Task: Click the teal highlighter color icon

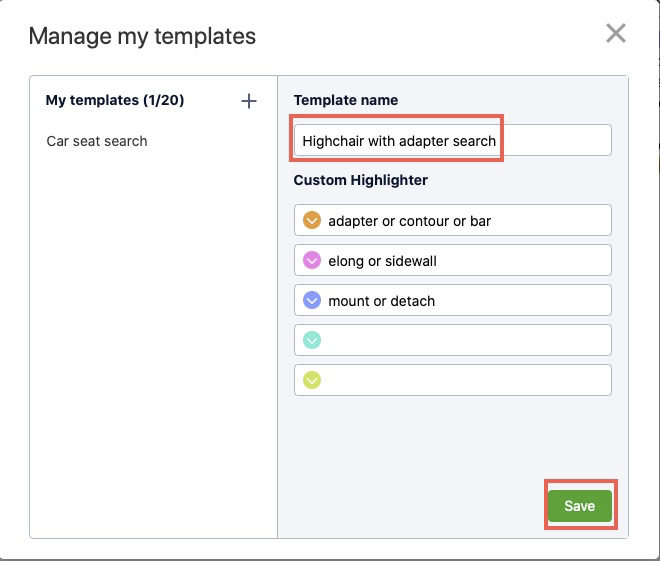Action: (311, 340)
